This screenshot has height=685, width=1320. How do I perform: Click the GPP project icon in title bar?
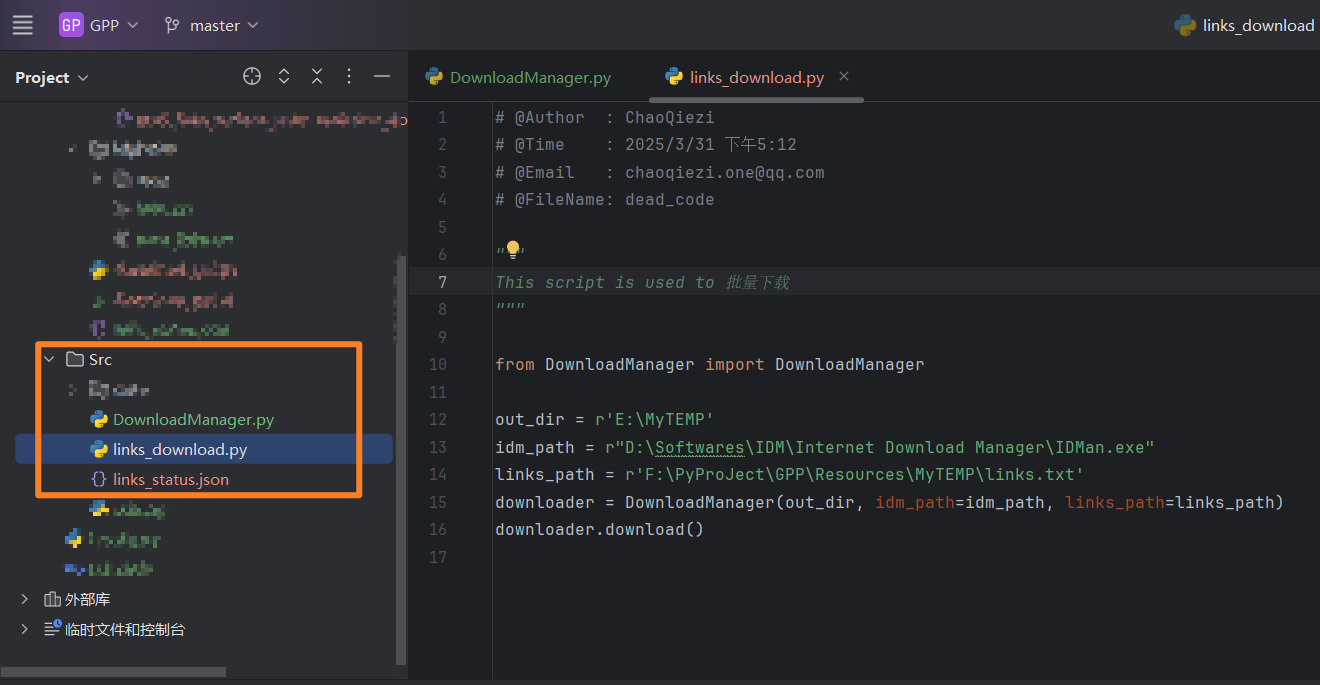click(x=70, y=25)
